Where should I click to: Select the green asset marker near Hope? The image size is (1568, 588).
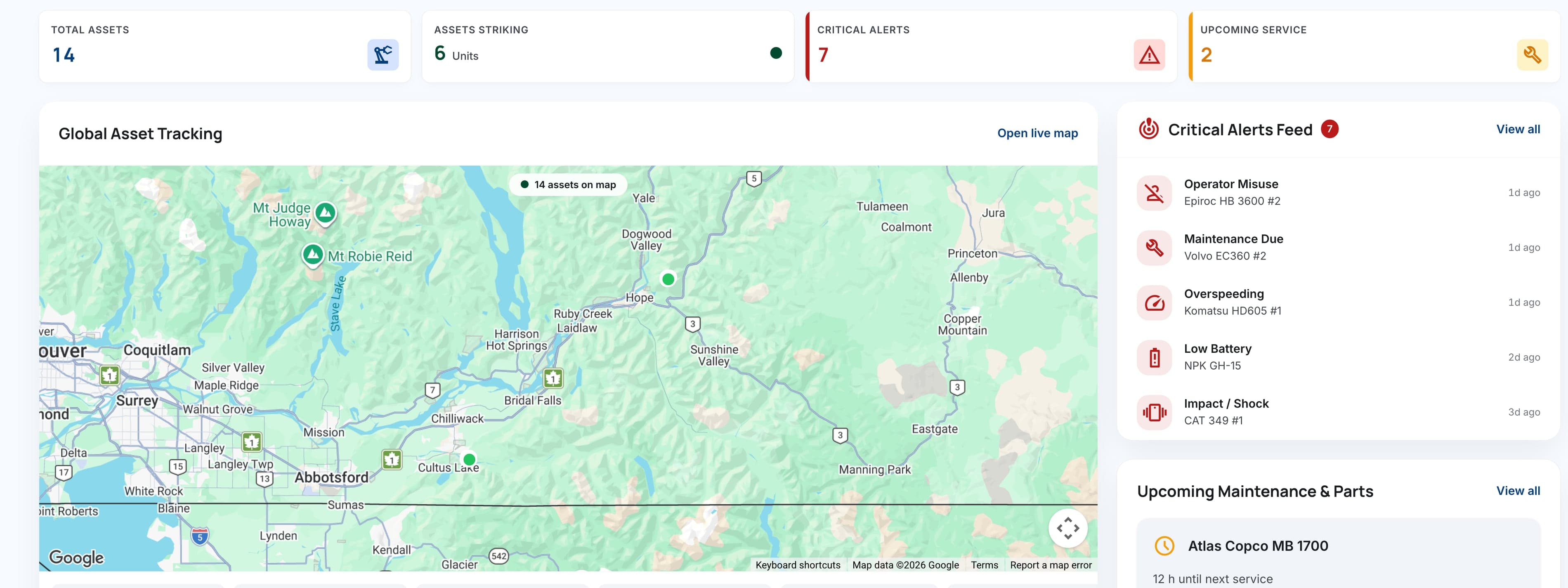[x=668, y=279]
